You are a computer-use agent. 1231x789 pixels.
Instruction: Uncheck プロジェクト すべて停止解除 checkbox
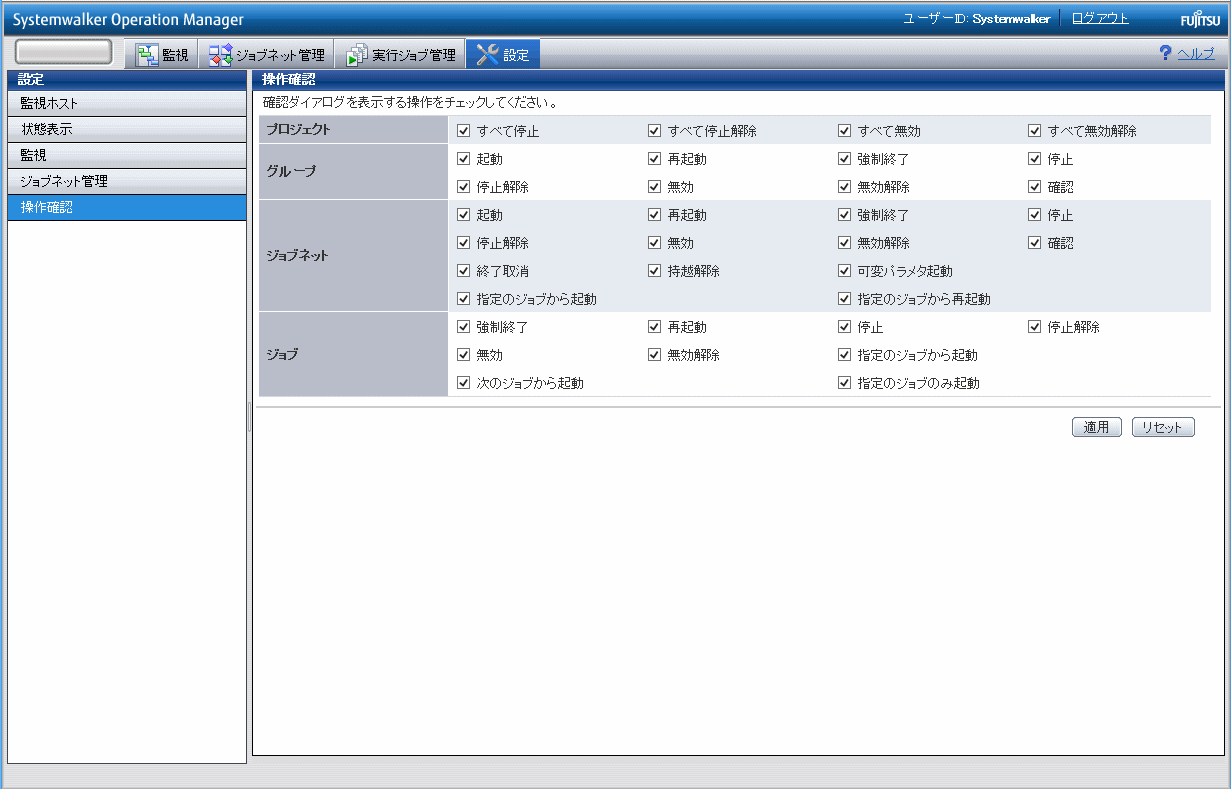coord(654,130)
